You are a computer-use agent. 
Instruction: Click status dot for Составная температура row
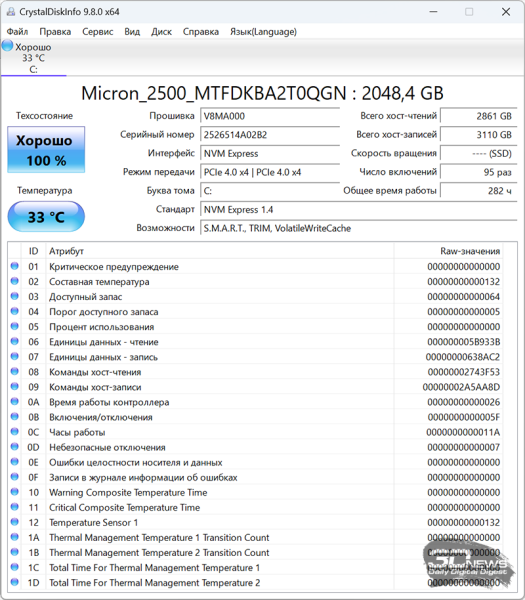coord(15,281)
